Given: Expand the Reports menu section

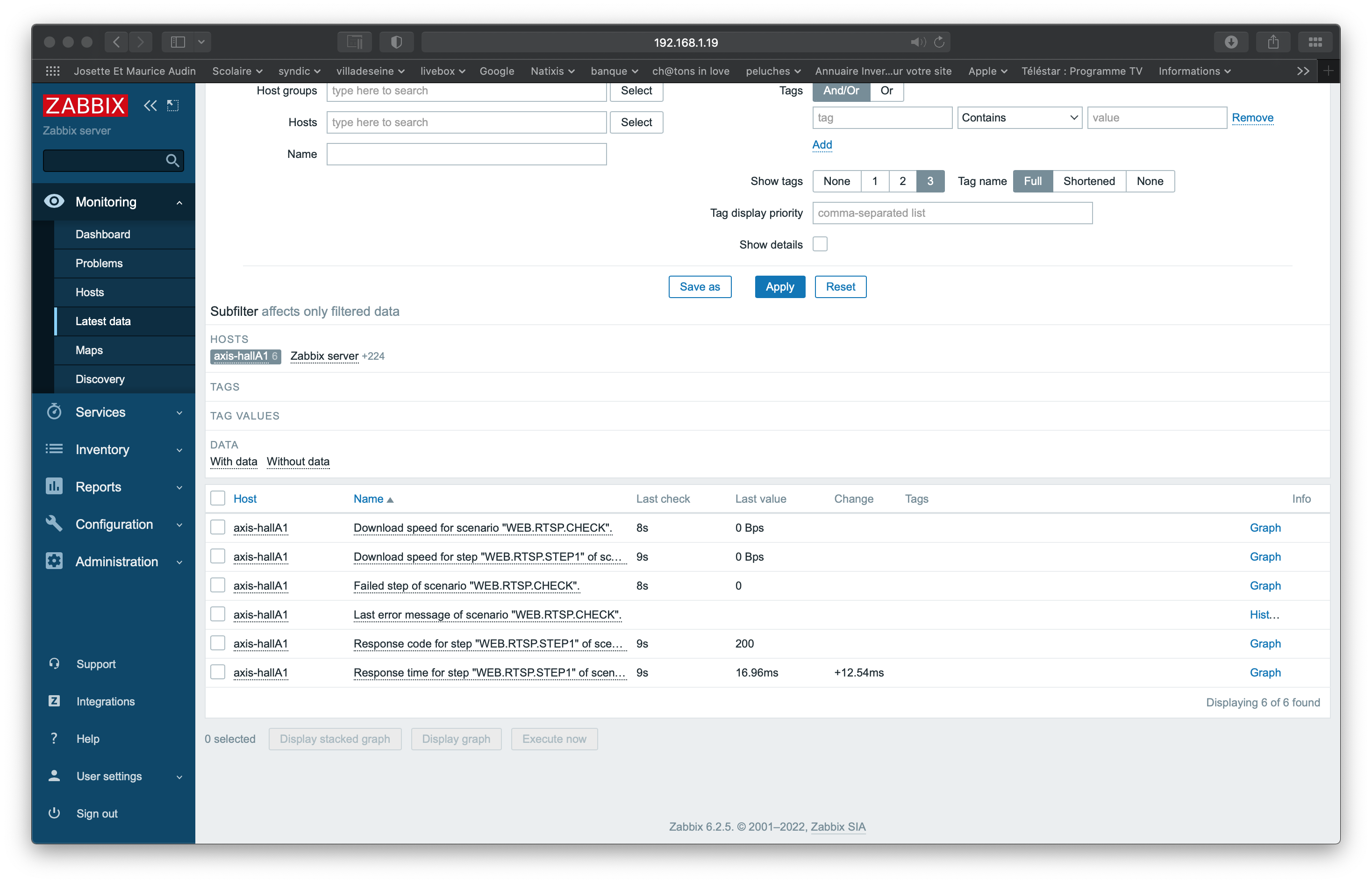Looking at the screenshot, I should [179, 487].
